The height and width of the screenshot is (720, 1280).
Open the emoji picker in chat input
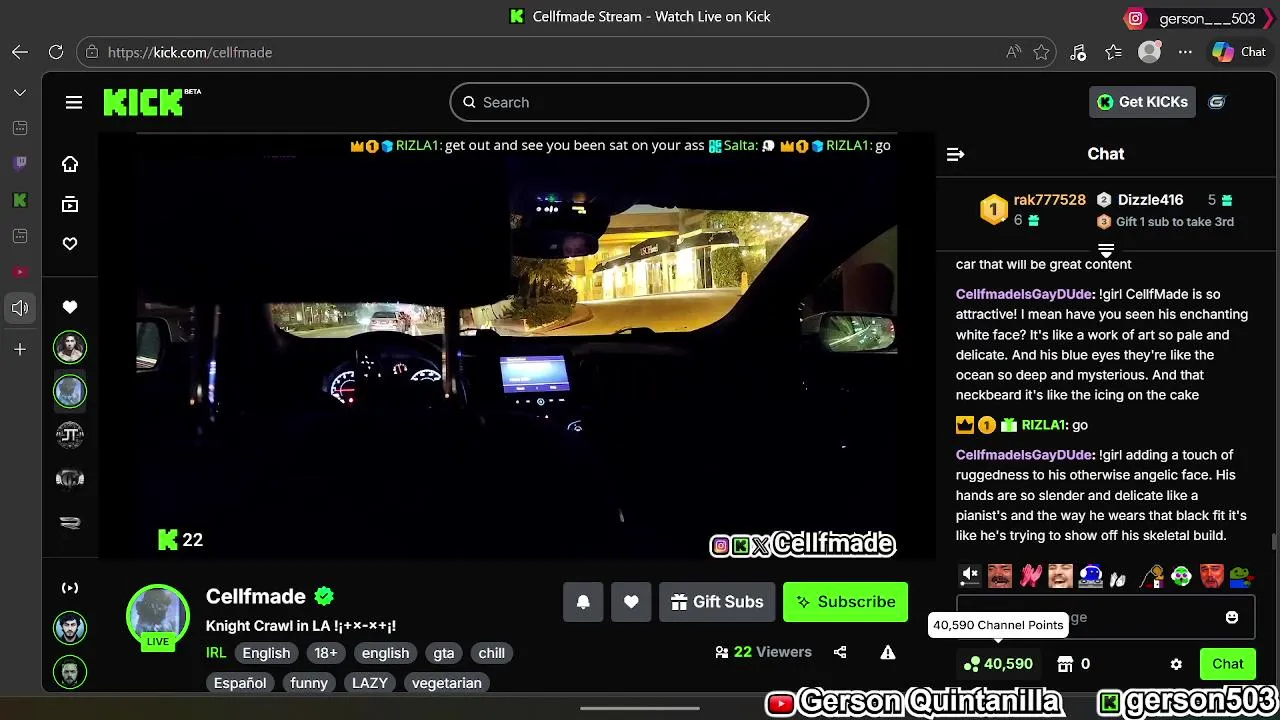1232,618
